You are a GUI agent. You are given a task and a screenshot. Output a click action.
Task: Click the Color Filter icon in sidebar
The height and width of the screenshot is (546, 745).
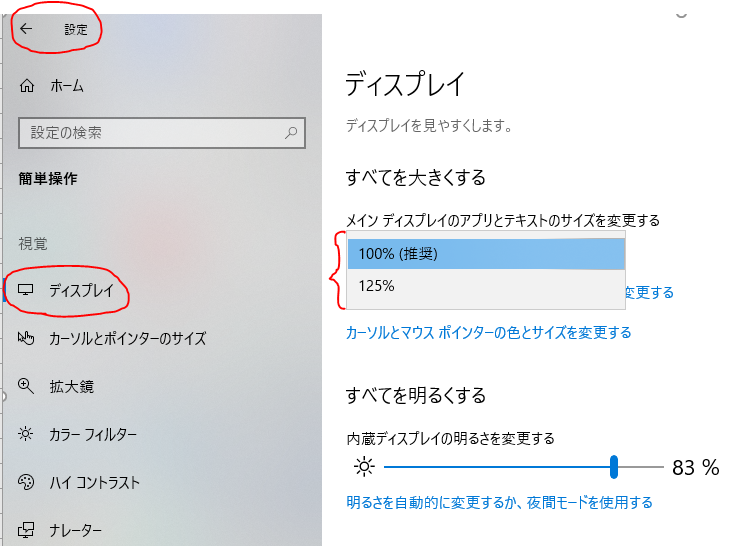[27, 434]
